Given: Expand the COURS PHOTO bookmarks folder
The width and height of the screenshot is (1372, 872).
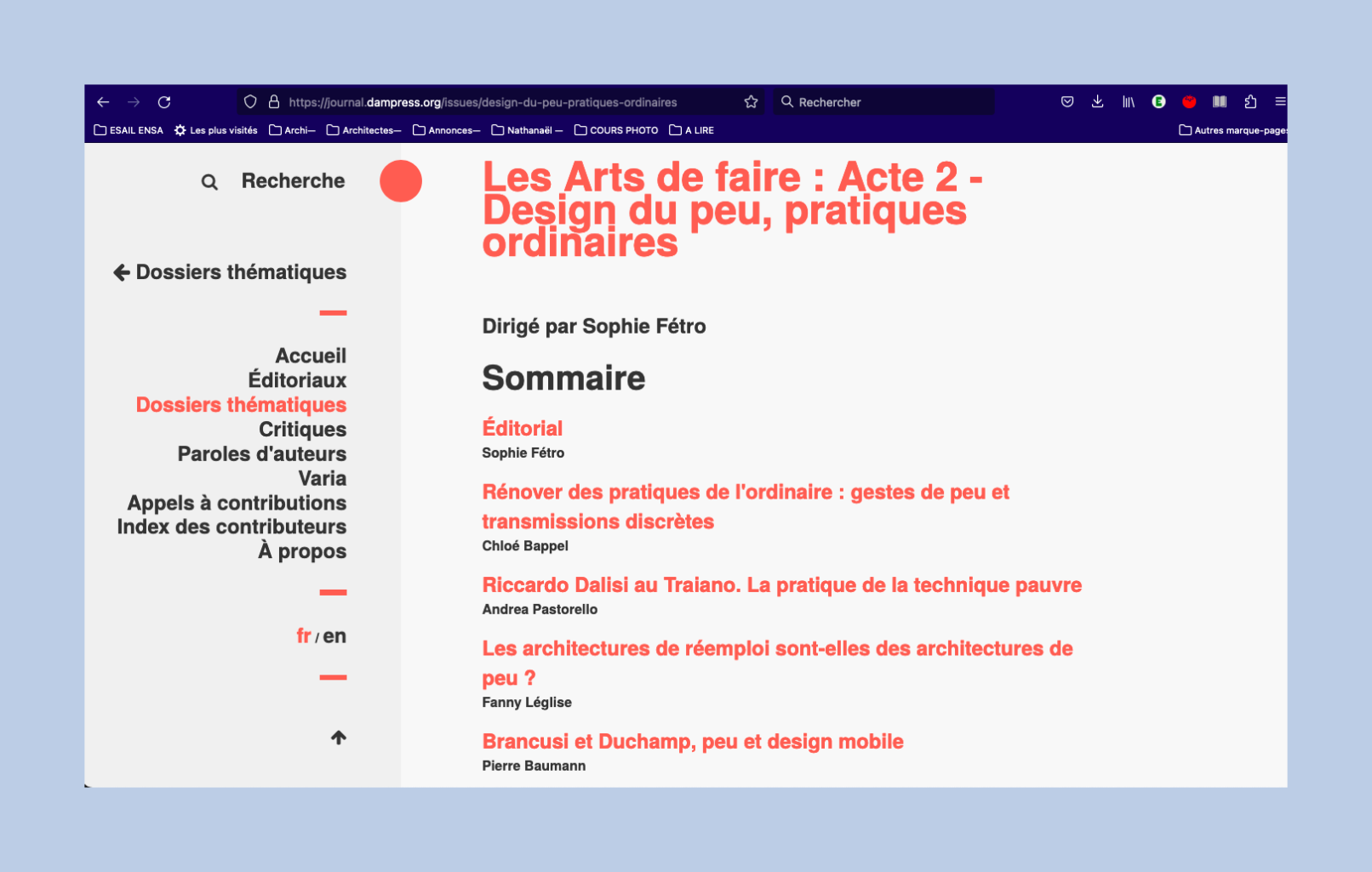Looking at the screenshot, I should (616, 130).
